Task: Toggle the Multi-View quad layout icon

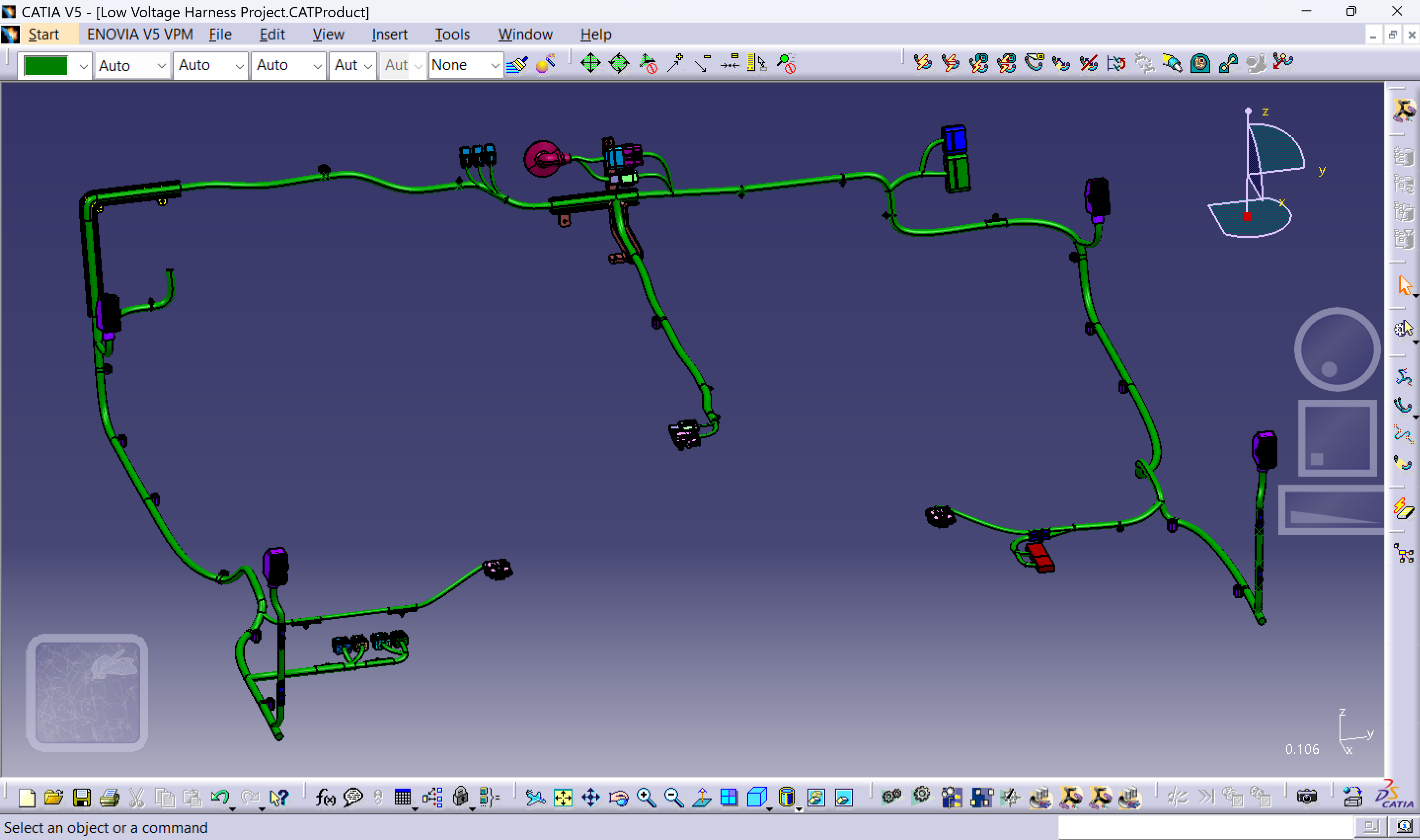Action: pyautogui.click(x=729, y=798)
